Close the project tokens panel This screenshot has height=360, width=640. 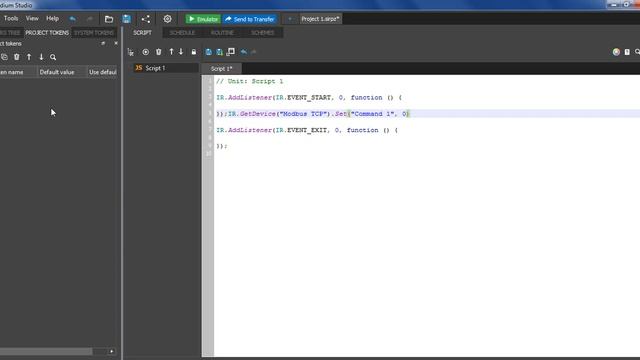116,43
